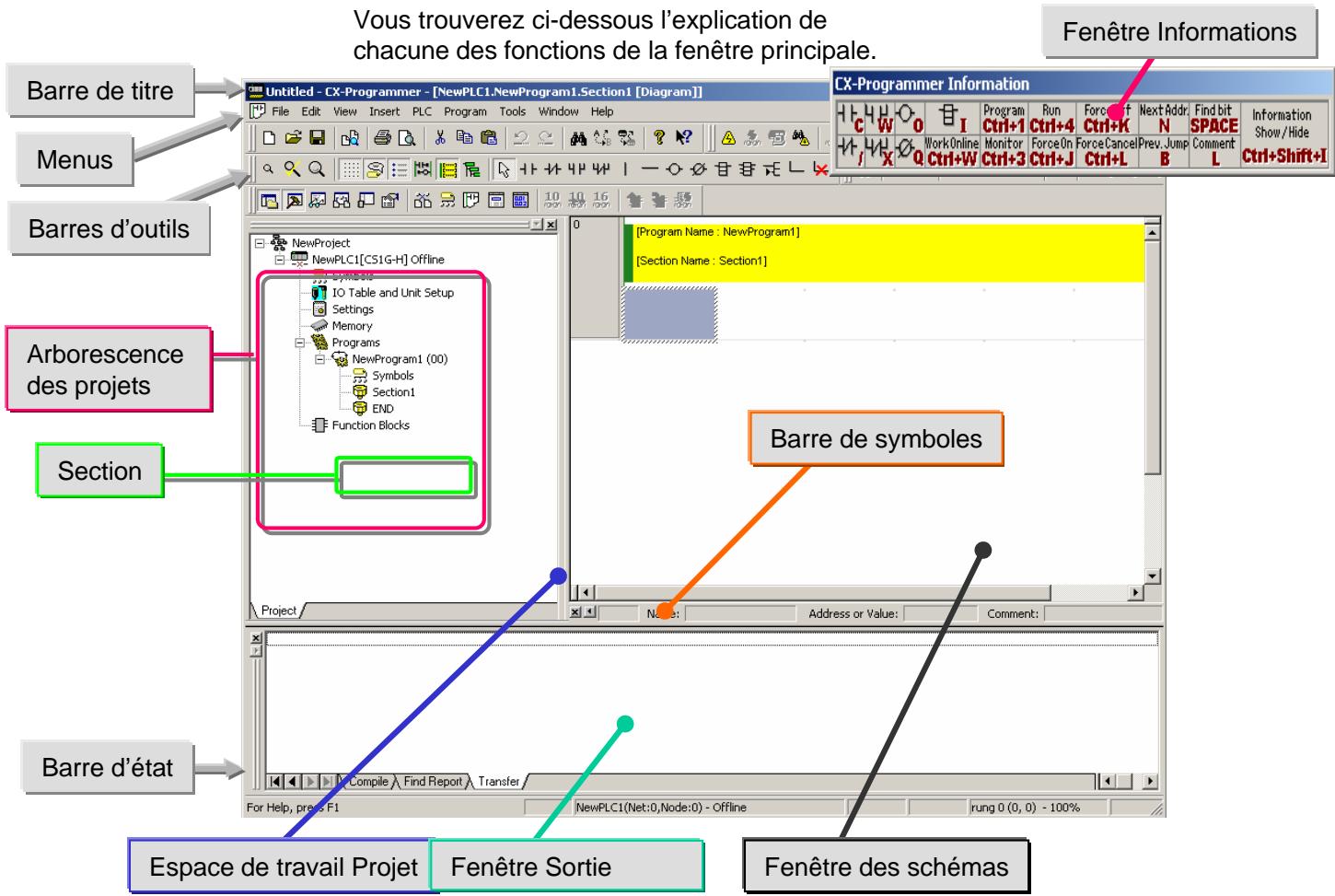Toggle the Project Workspace view icon
This screenshot has height=896, width=1335.
tap(269, 200)
